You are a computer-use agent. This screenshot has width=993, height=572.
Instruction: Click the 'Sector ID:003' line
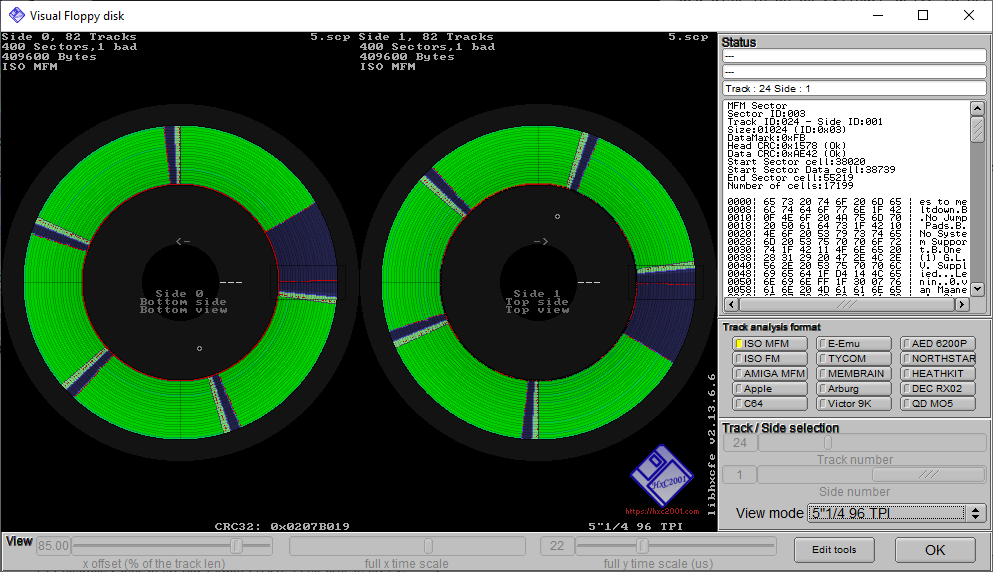766,114
